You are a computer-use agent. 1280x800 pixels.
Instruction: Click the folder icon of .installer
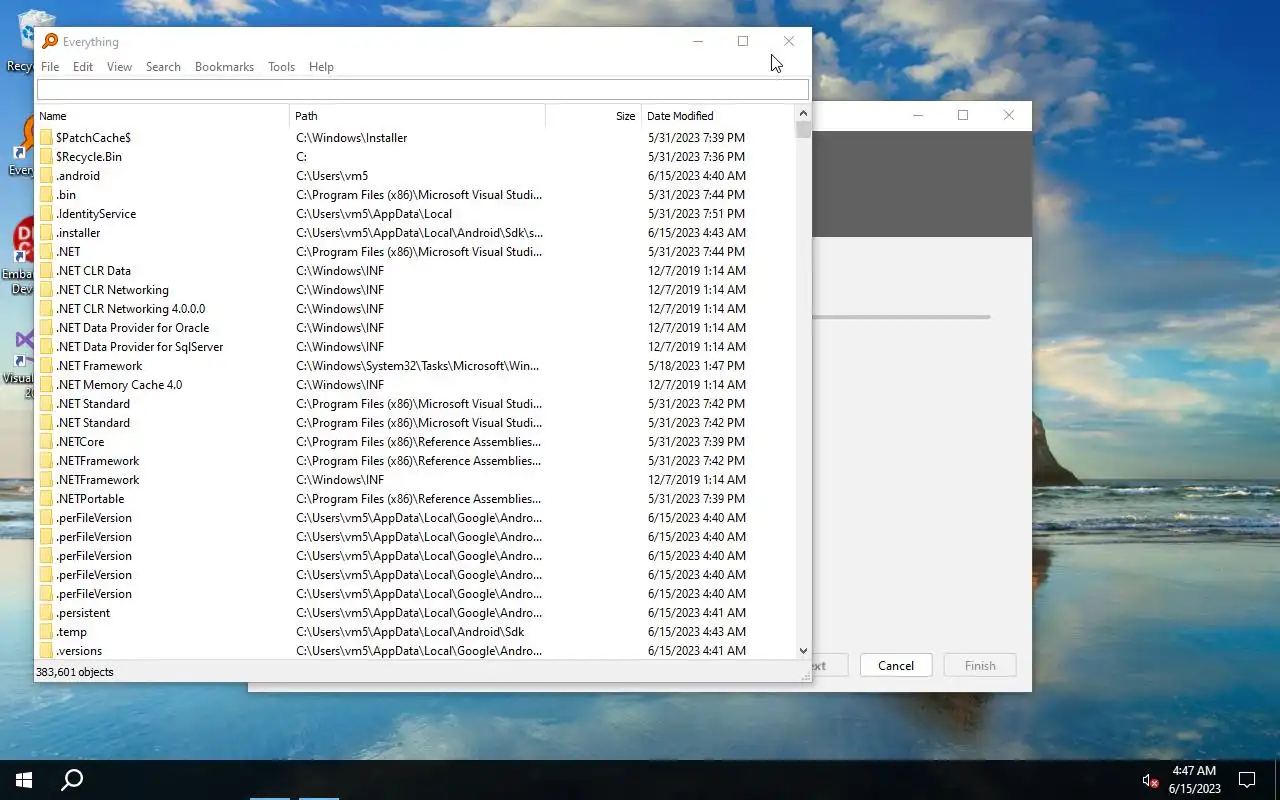46,233
